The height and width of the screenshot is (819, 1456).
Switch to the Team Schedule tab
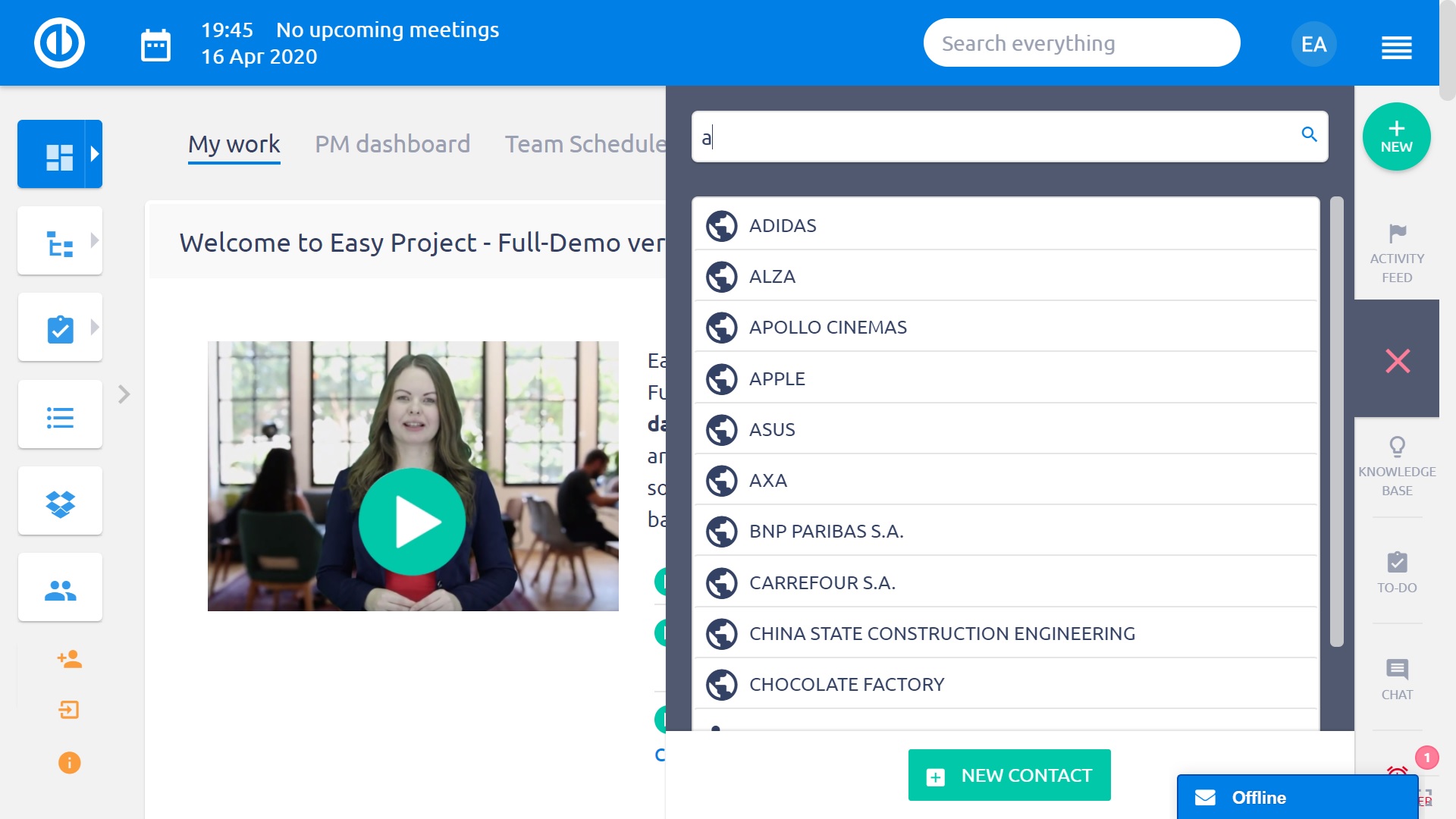[x=585, y=144]
